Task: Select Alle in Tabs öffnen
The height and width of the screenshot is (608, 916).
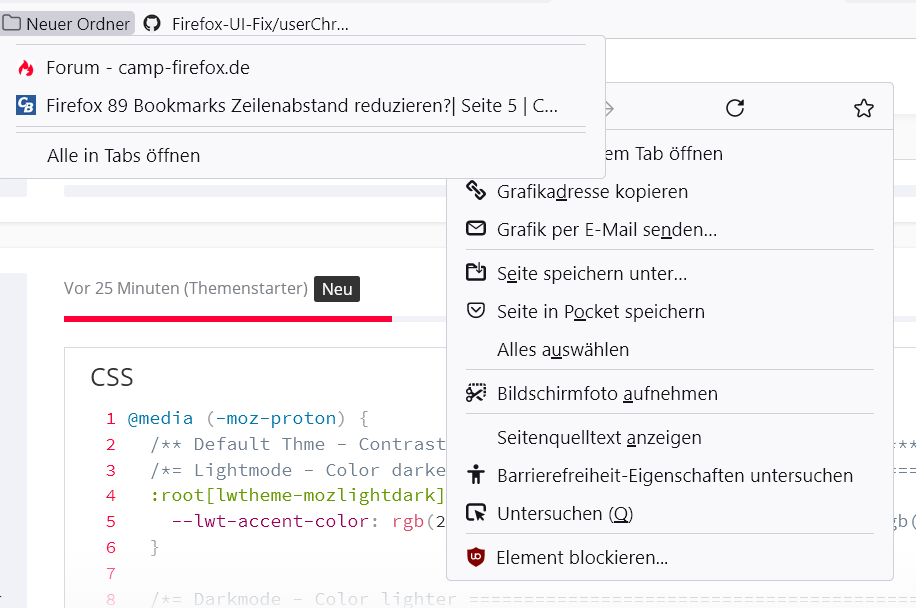Action: pos(123,155)
